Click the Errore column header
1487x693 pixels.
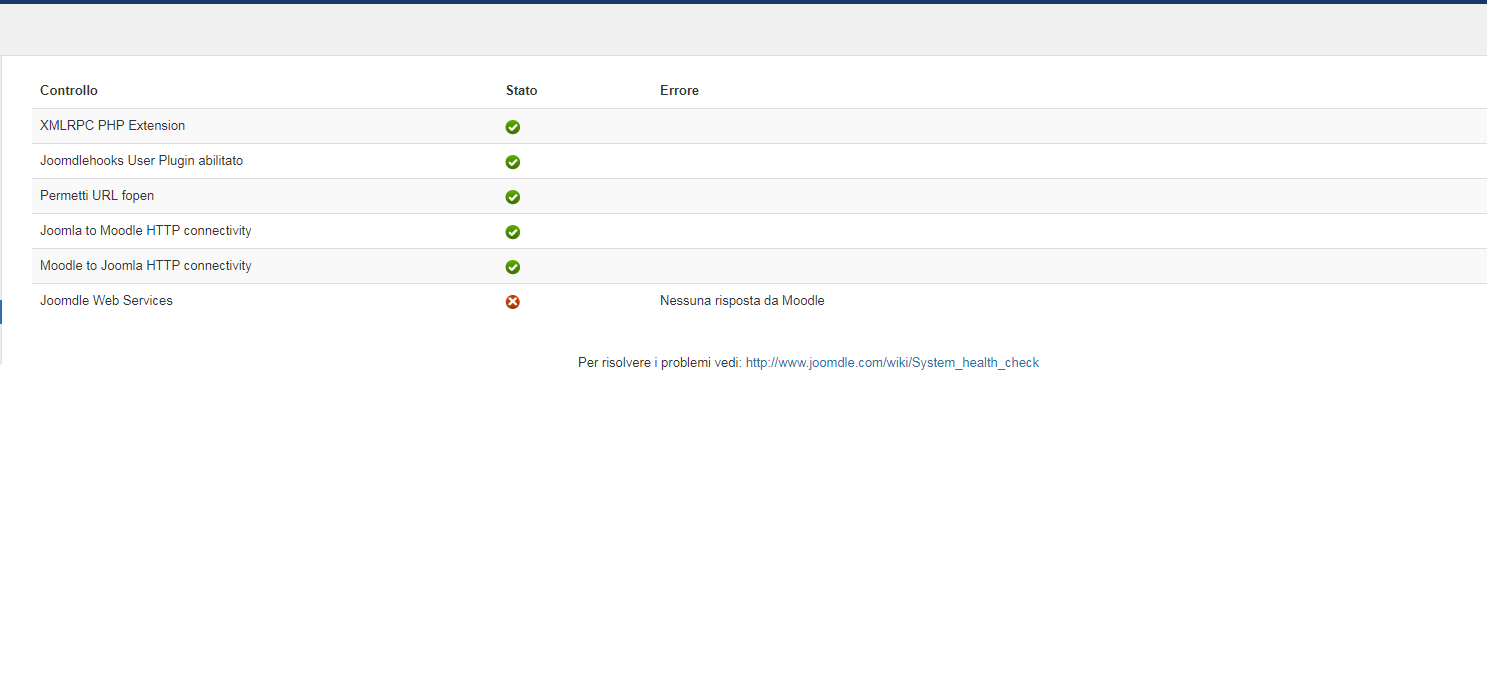(679, 91)
